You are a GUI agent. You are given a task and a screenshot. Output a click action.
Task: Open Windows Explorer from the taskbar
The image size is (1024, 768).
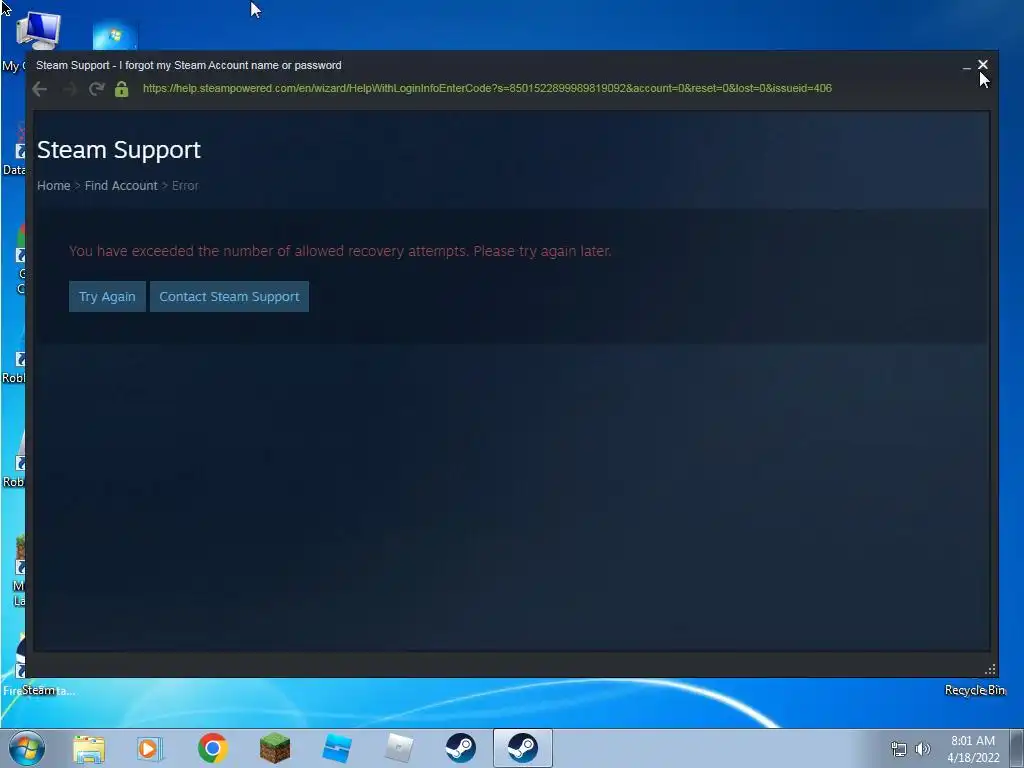tap(88, 749)
